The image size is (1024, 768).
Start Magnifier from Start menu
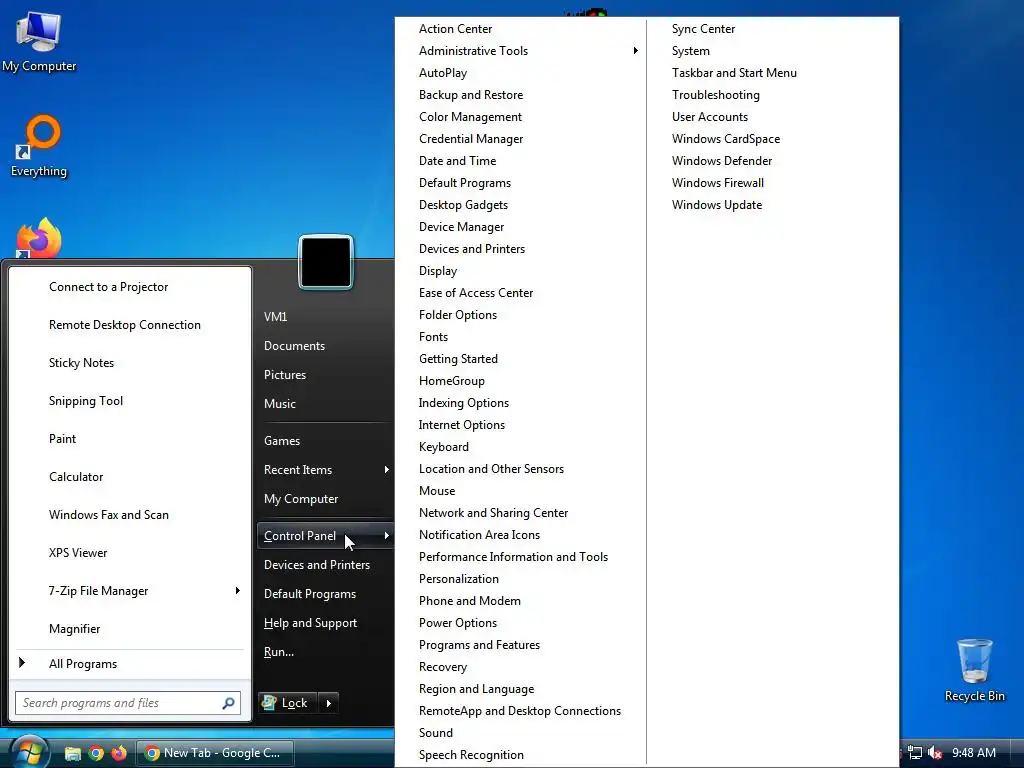(x=74, y=629)
